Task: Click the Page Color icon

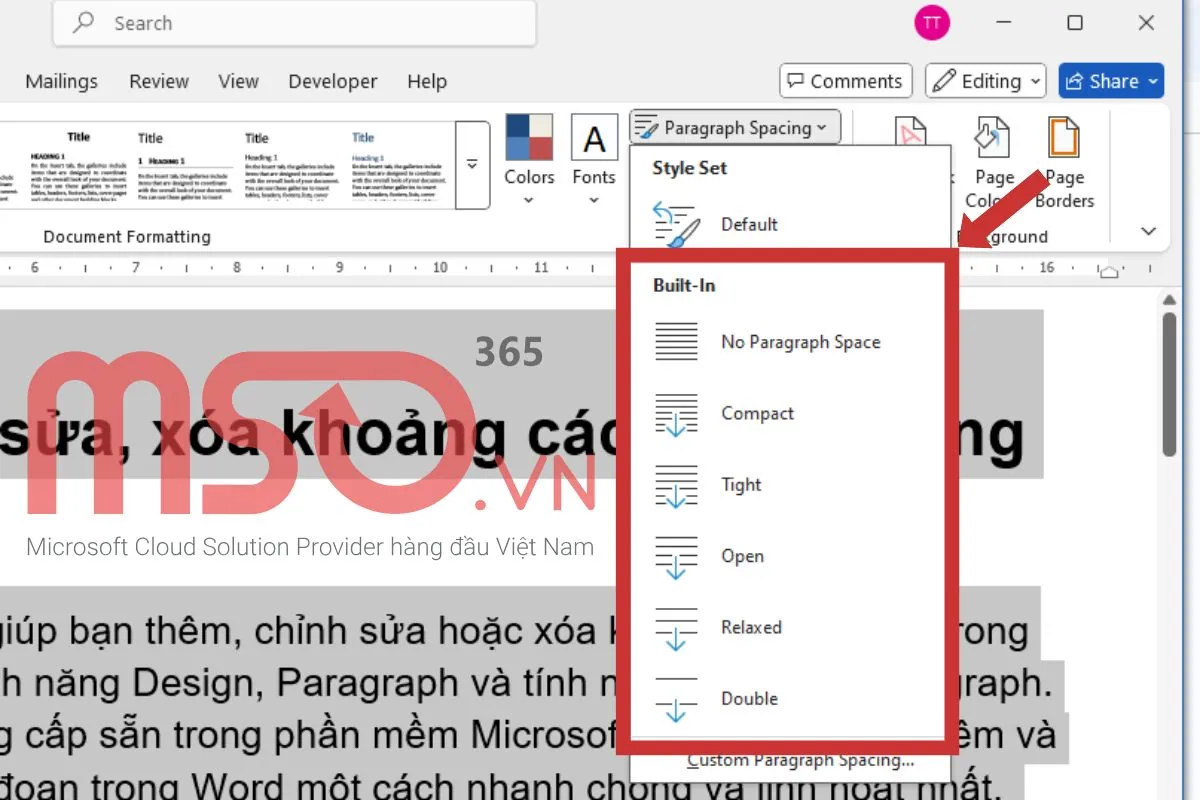Action: 994,140
